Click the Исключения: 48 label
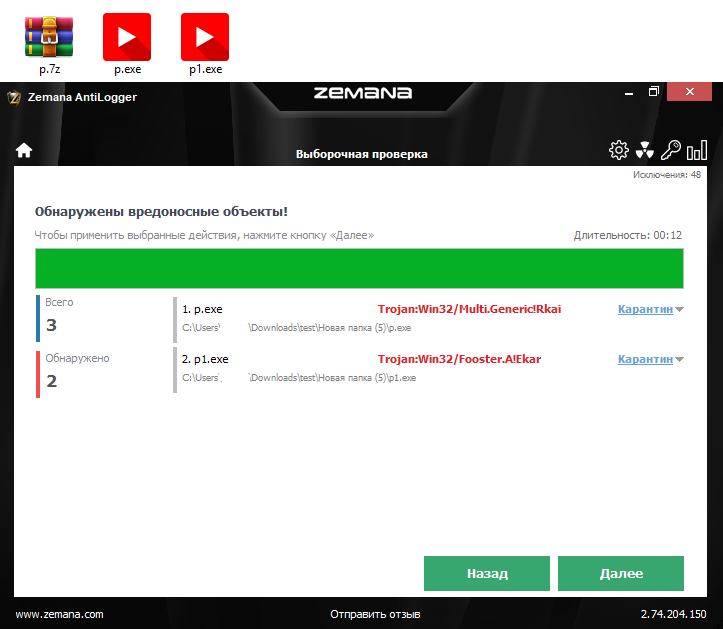The height and width of the screenshot is (629, 723). [667, 175]
